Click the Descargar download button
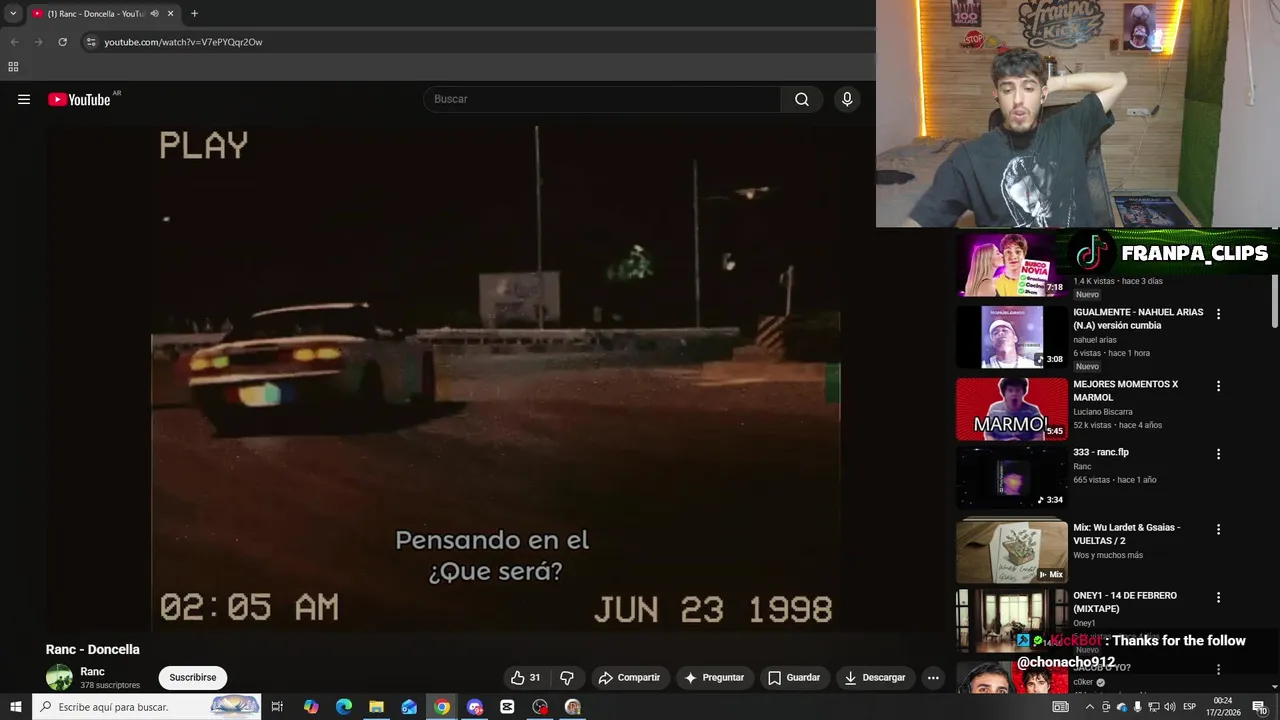Viewport: 1280px width, 720px height. [875, 677]
